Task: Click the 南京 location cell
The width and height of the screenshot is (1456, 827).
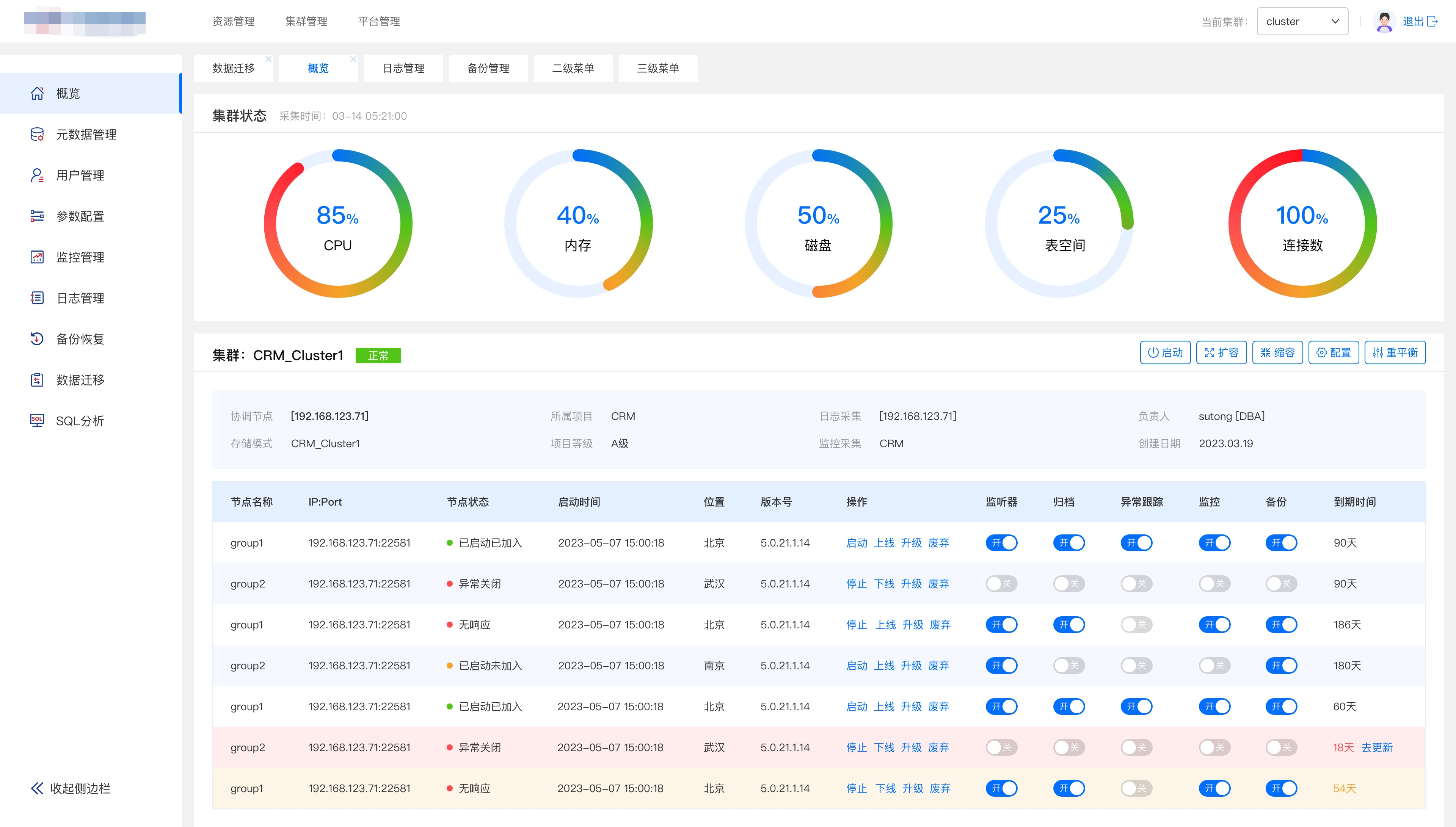Action: [714, 666]
